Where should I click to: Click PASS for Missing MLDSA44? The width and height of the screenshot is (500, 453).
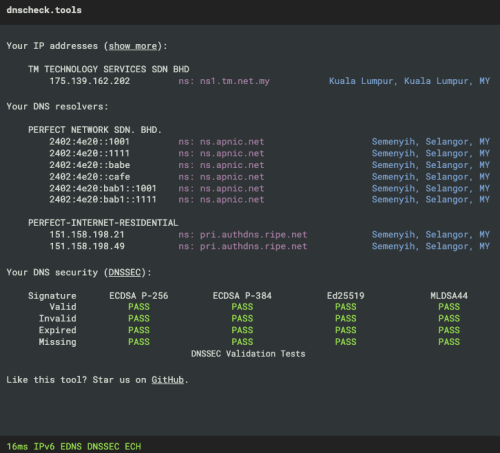449,342
